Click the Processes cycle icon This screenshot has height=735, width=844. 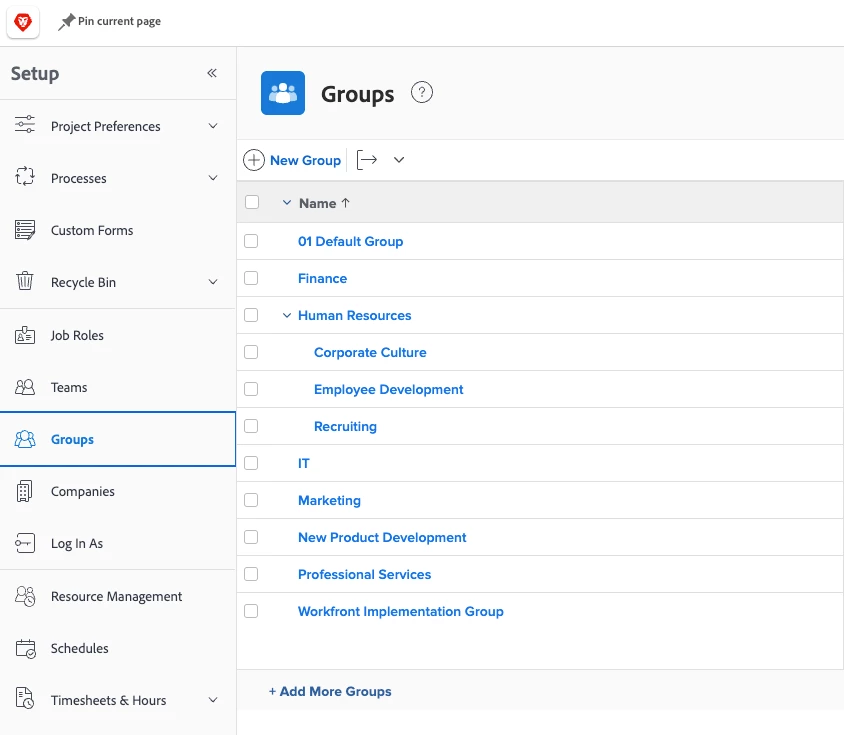click(x=25, y=176)
